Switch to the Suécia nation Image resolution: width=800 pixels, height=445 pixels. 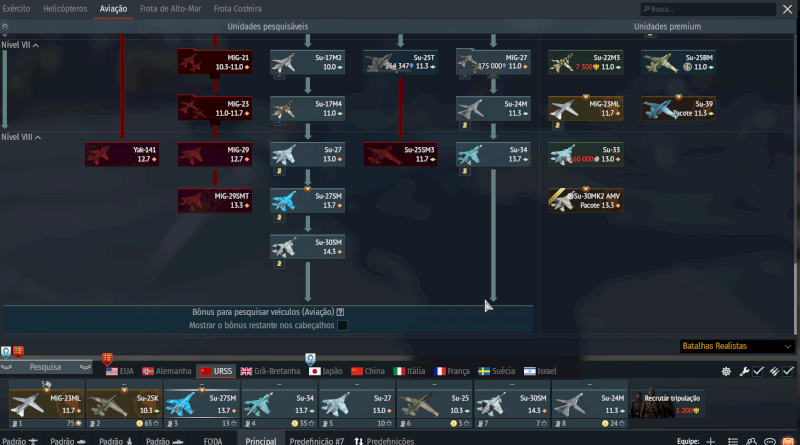[496, 371]
